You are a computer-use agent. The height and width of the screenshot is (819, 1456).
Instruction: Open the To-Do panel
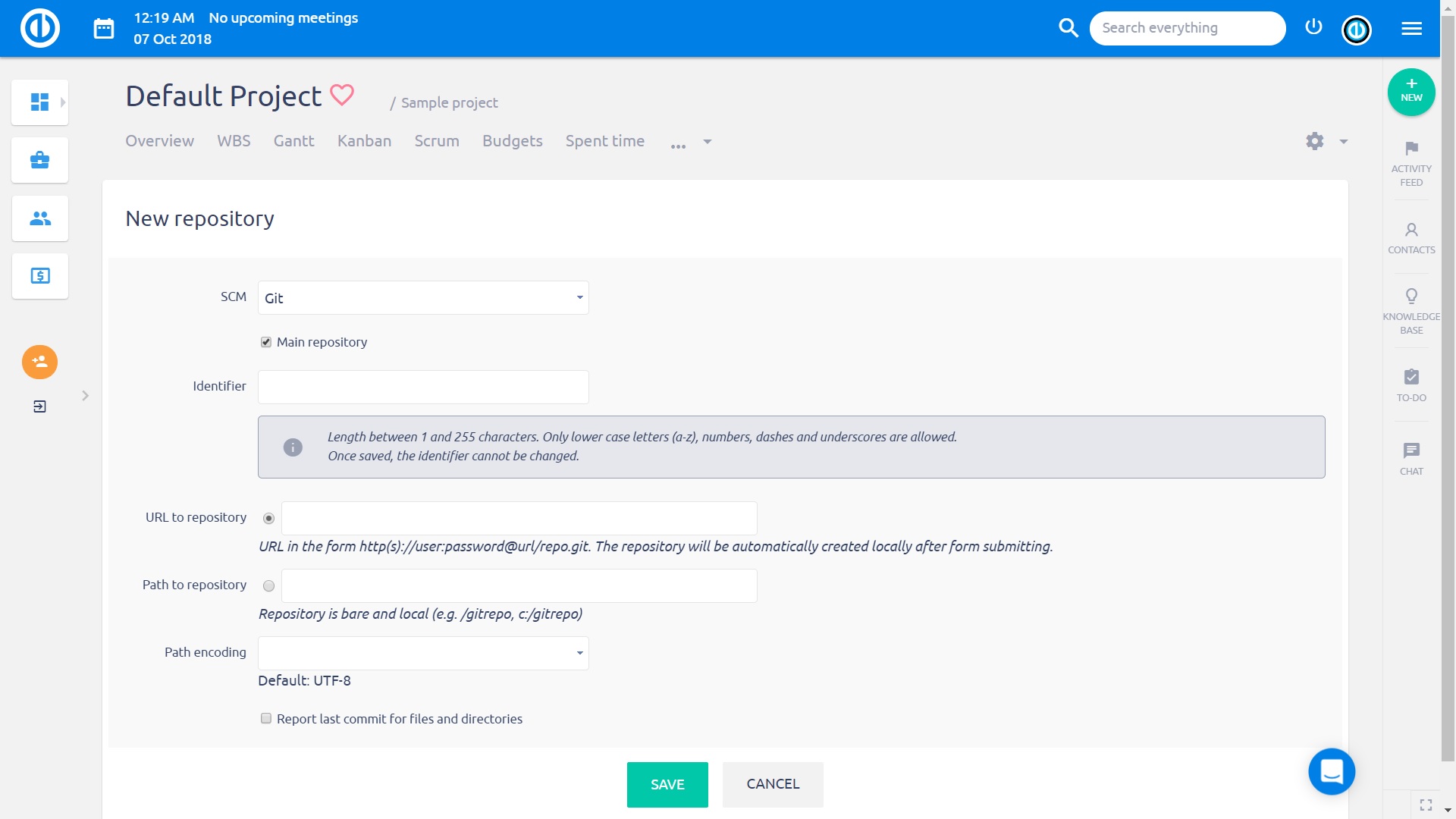[1410, 381]
